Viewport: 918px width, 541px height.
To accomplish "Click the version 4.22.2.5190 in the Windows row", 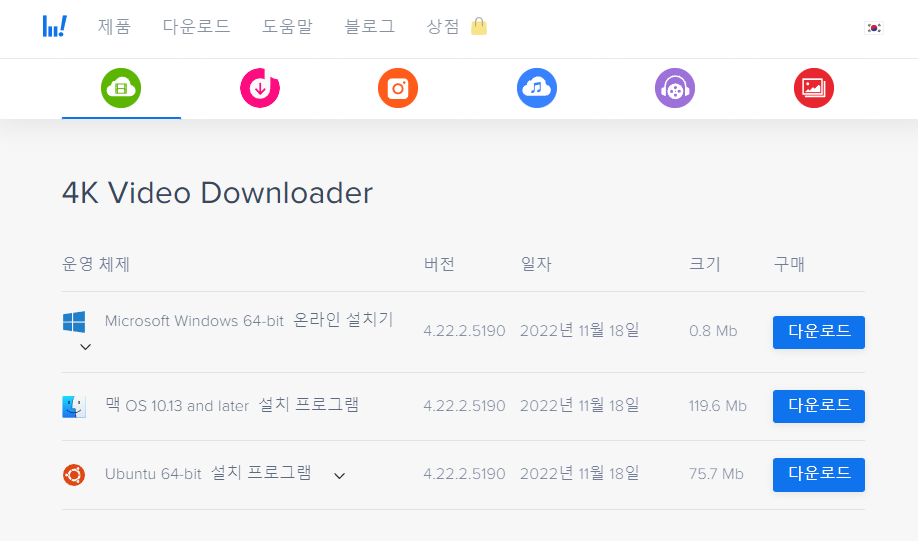I will pyautogui.click(x=464, y=331).
